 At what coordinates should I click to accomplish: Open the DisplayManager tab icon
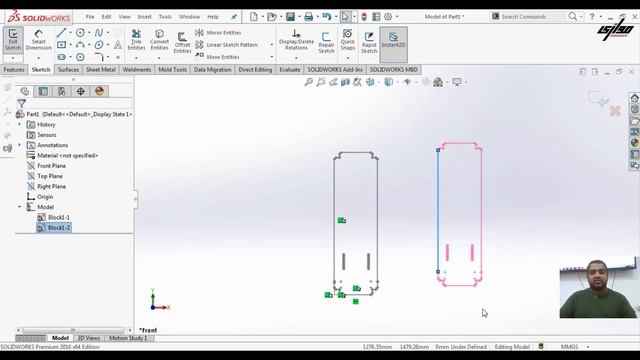pos(99,91)
